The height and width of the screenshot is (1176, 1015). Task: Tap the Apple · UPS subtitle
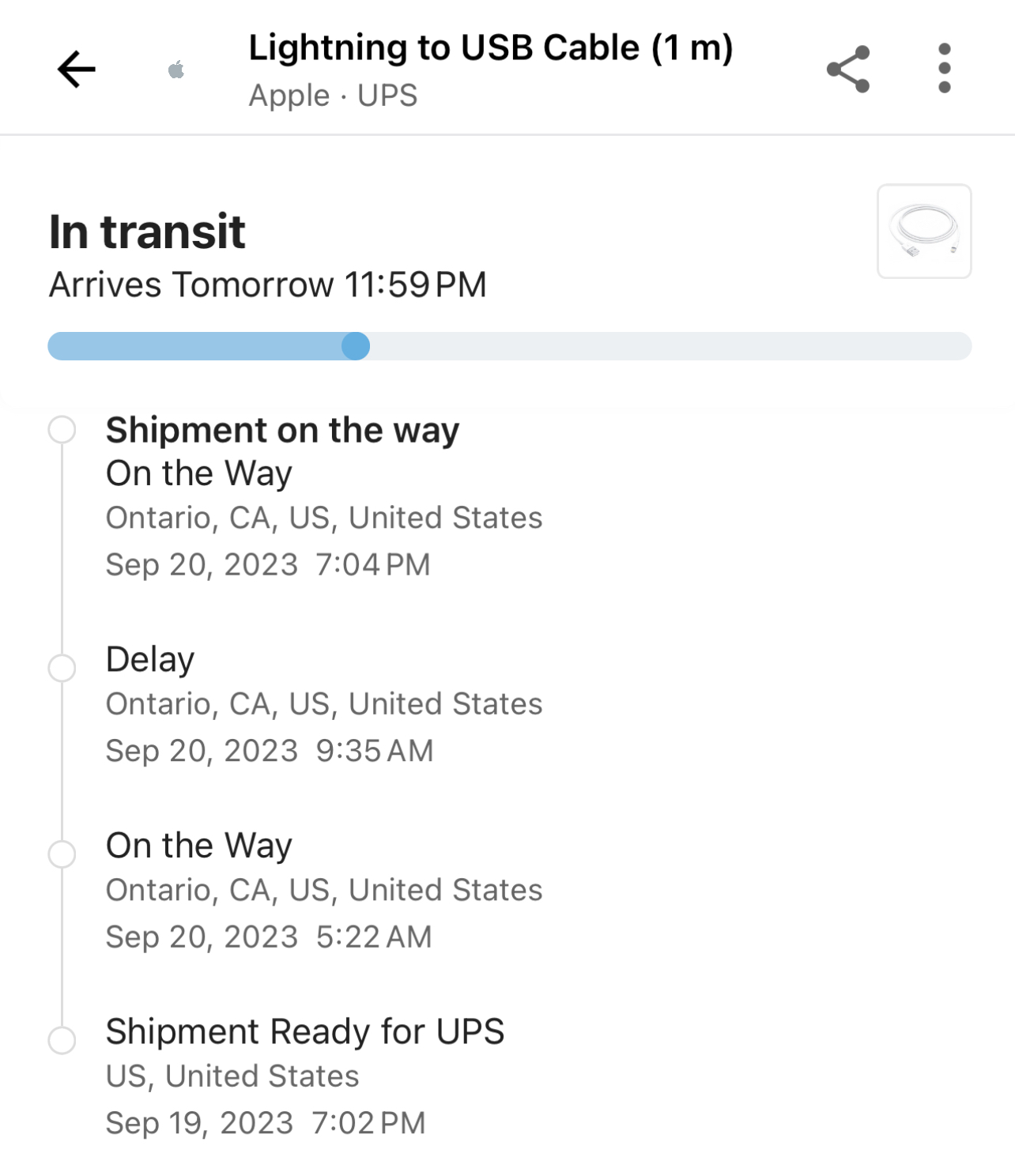[333, 96]
